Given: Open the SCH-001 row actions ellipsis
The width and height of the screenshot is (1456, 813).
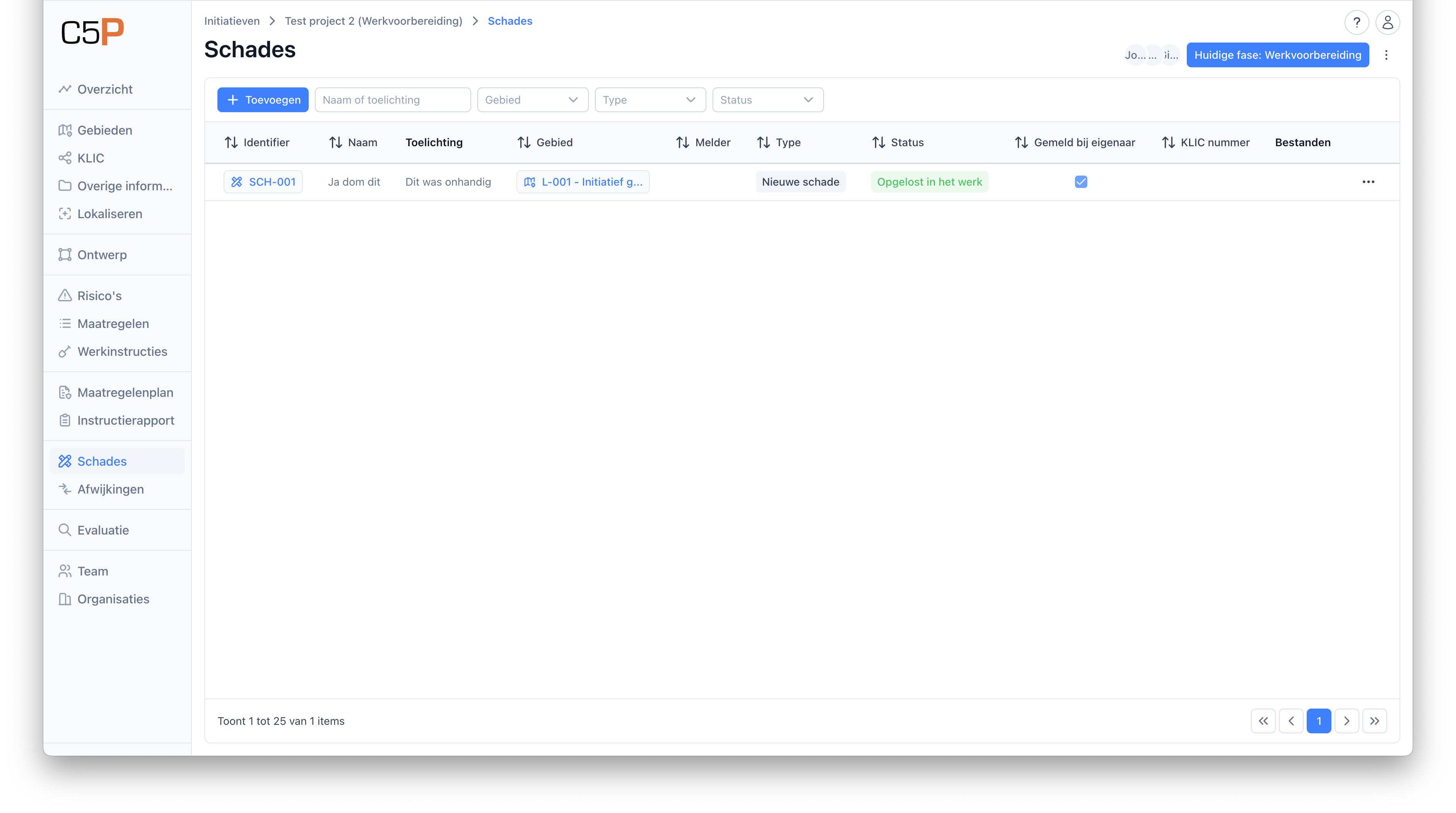Looking at the screenshot, I should (1368, 182).
